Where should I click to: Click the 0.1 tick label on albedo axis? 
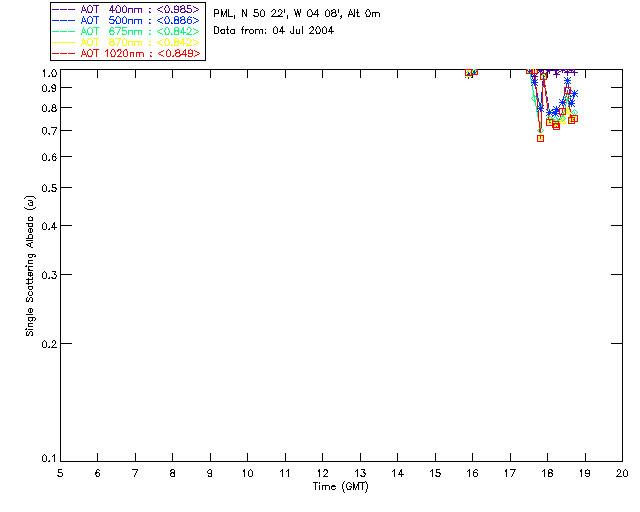tap(49, 459)
